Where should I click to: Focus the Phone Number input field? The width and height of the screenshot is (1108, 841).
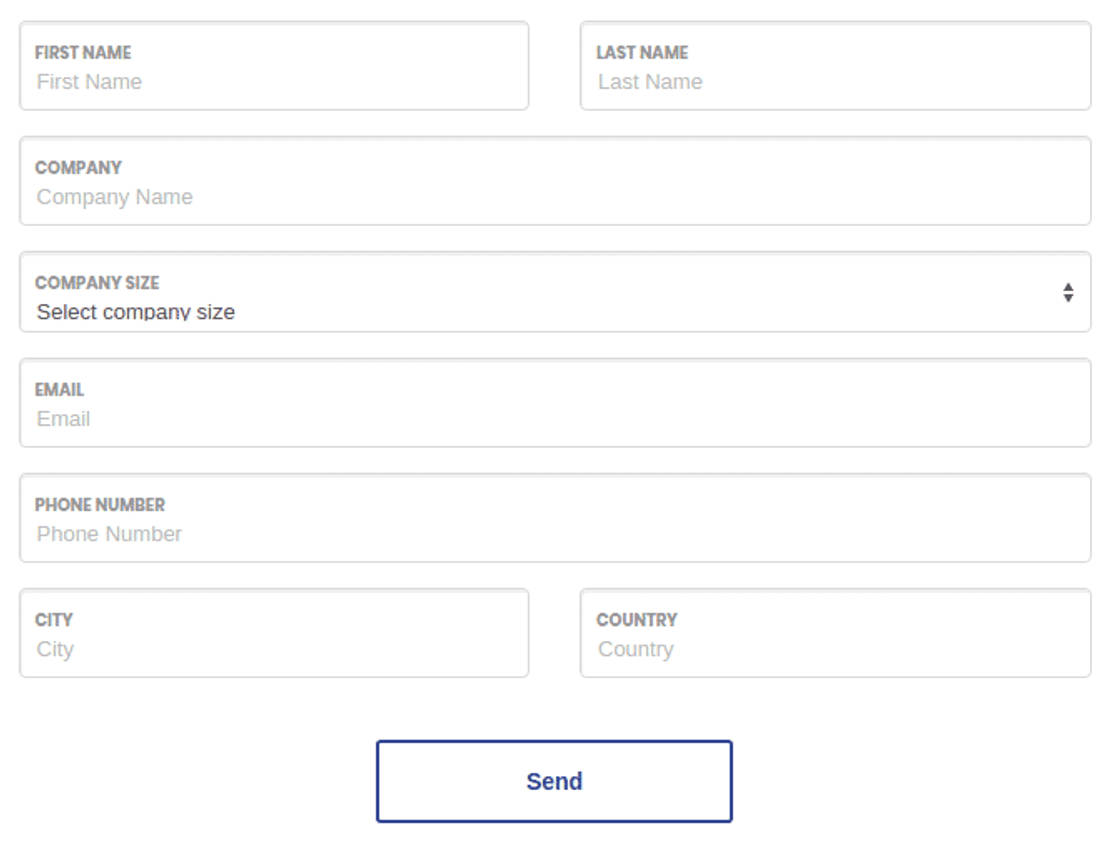[554, 534]
